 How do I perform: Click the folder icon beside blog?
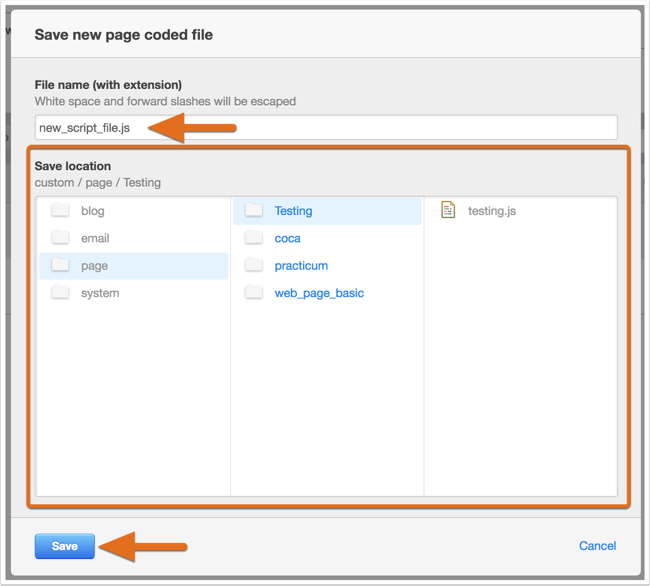click(x=61, y=211)
